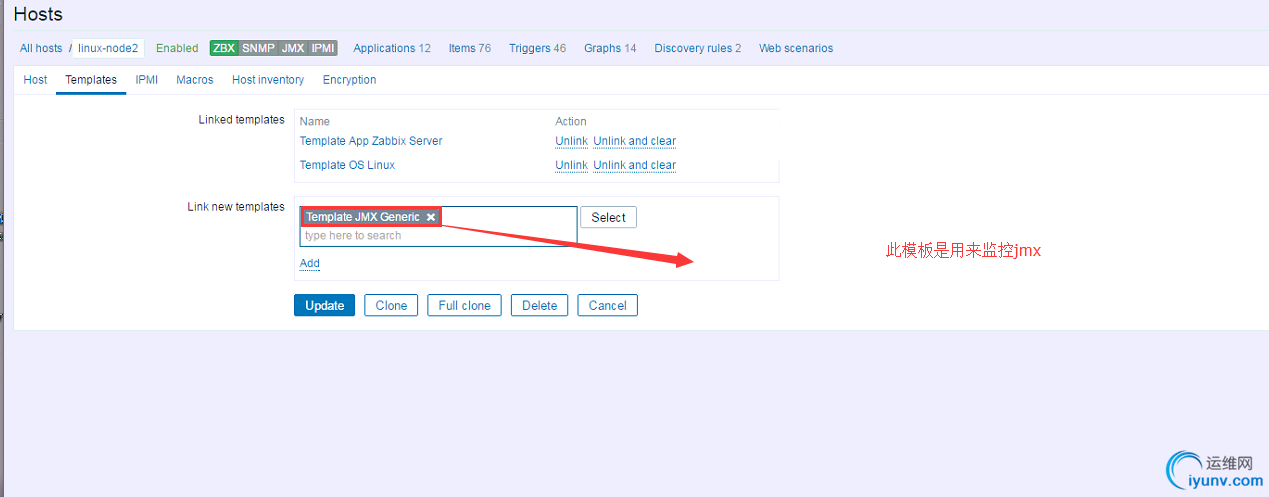Image resolution: width=1269 pixels, height=497 pixels.
Task: Open Web scenarios link
Action: coord(796,48)
